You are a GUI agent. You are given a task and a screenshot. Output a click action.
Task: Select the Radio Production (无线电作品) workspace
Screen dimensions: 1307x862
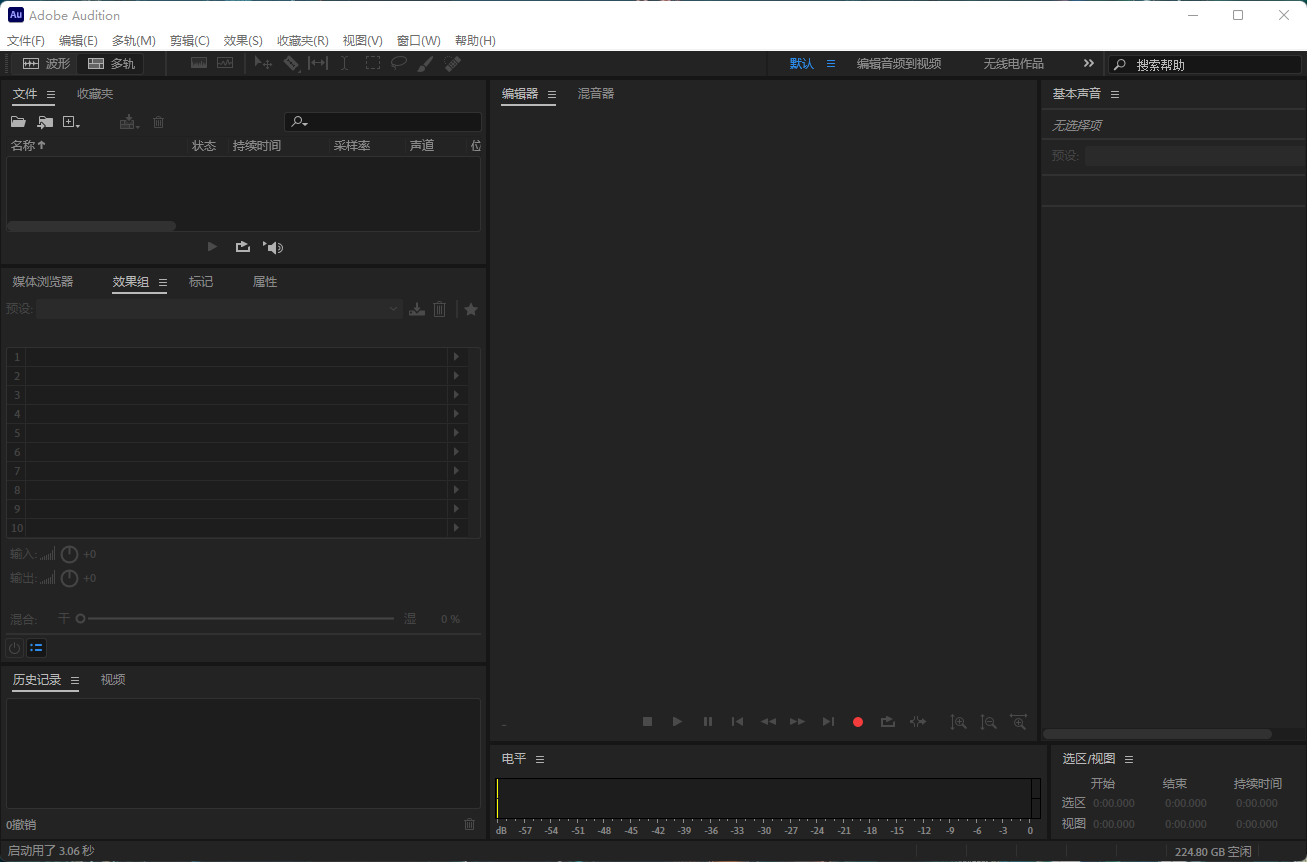(x=1013, y=63)
